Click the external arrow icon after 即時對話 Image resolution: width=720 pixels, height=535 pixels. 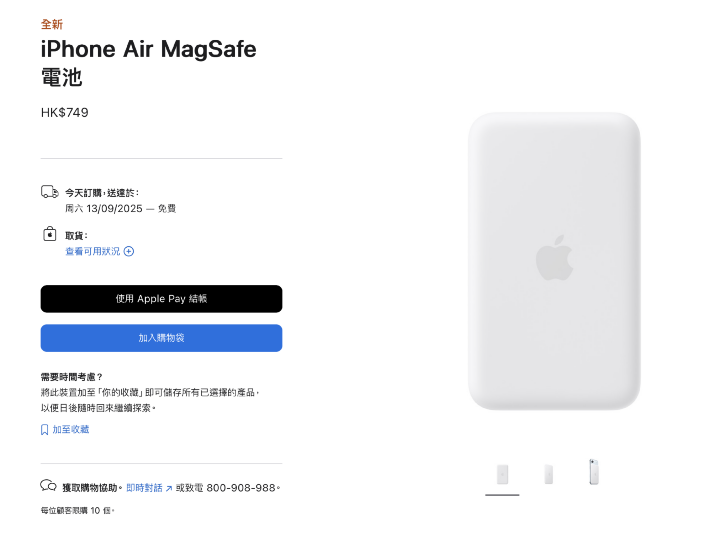(x=169, y=489)
